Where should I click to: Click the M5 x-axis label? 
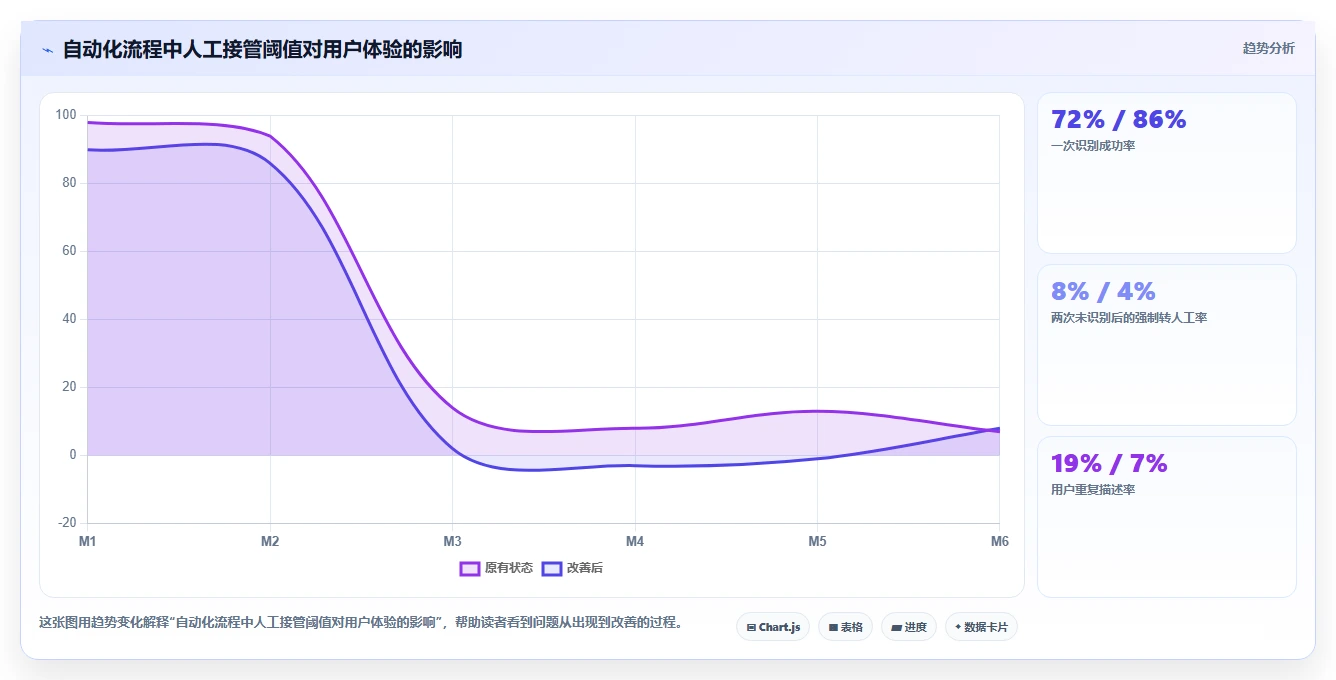(817, 541)
